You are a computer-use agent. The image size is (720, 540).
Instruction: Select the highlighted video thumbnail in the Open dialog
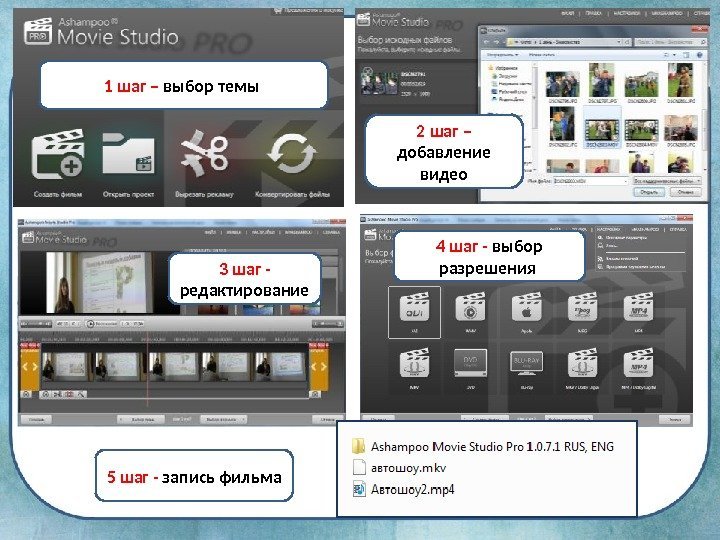point(601,130)
